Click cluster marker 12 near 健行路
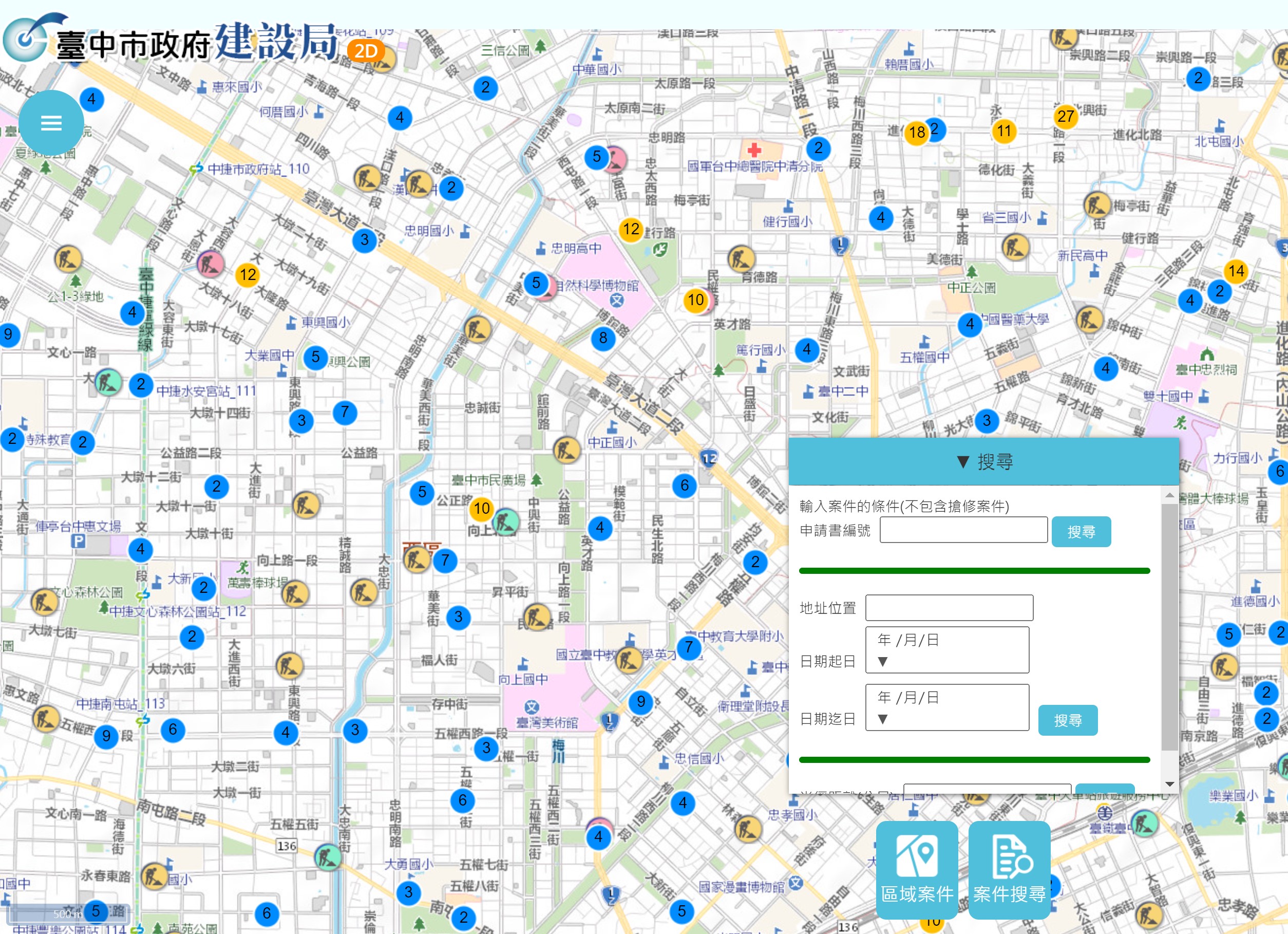Image resolution: width=1288 pixels, height=934 pixels. click(x=631, y=229)
